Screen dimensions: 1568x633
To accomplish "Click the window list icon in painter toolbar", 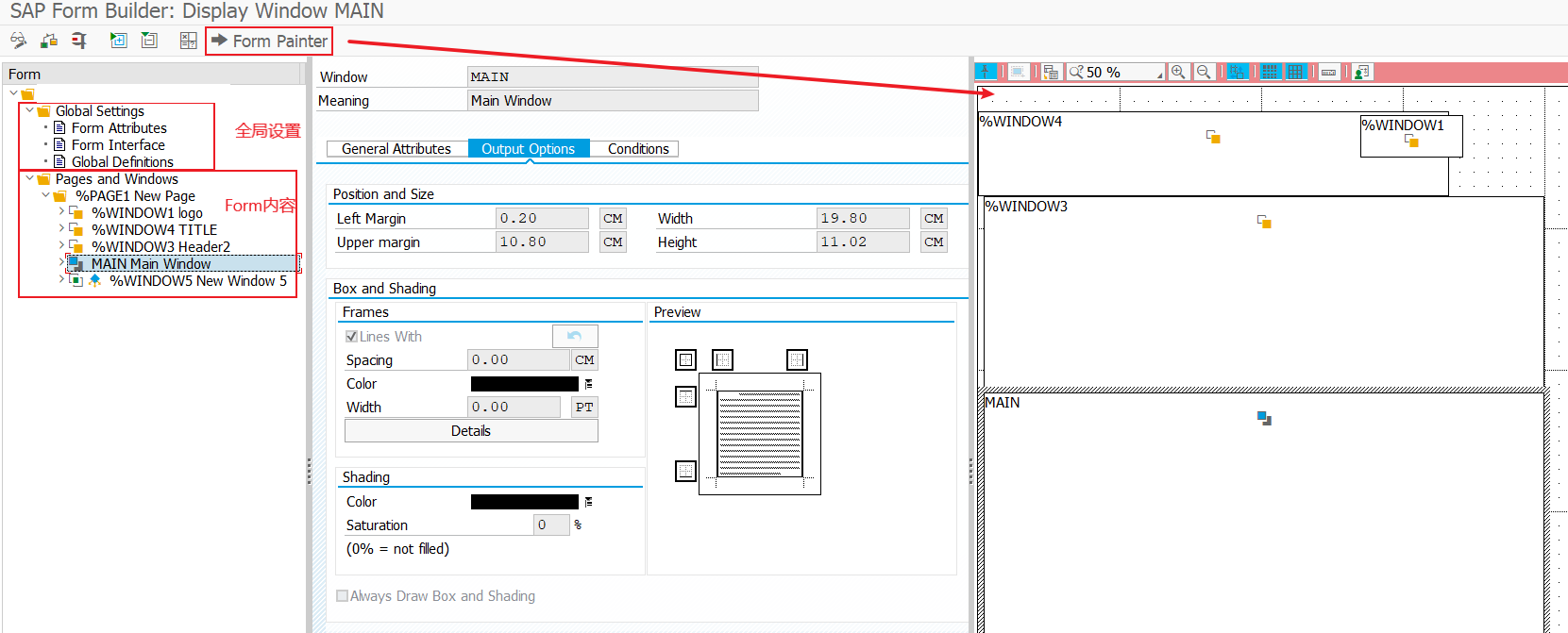I will [x=1051, y=72].
